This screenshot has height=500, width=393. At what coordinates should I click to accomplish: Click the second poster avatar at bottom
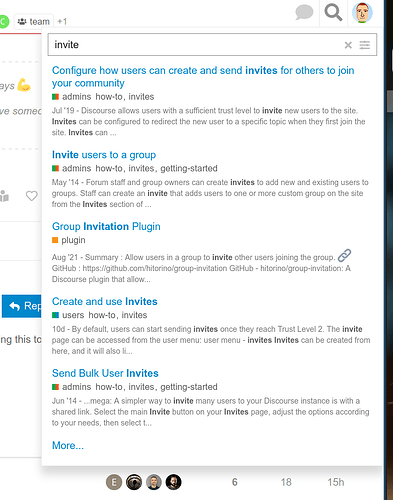click(134, 482)
